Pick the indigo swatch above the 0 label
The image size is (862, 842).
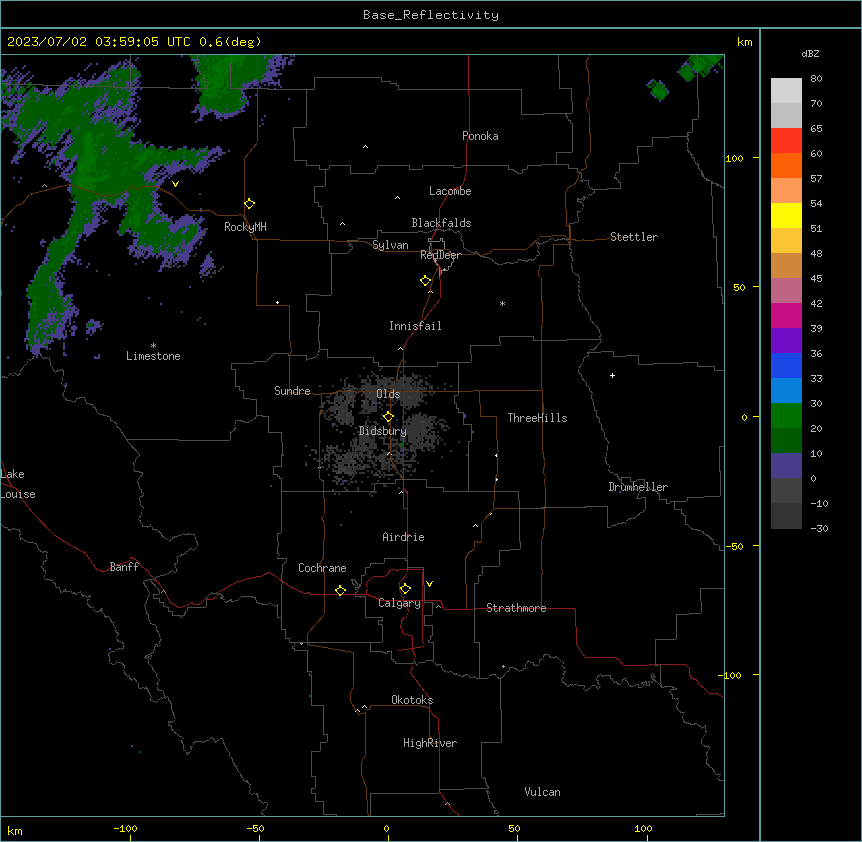pyautogui.click(x=786, y=466)
